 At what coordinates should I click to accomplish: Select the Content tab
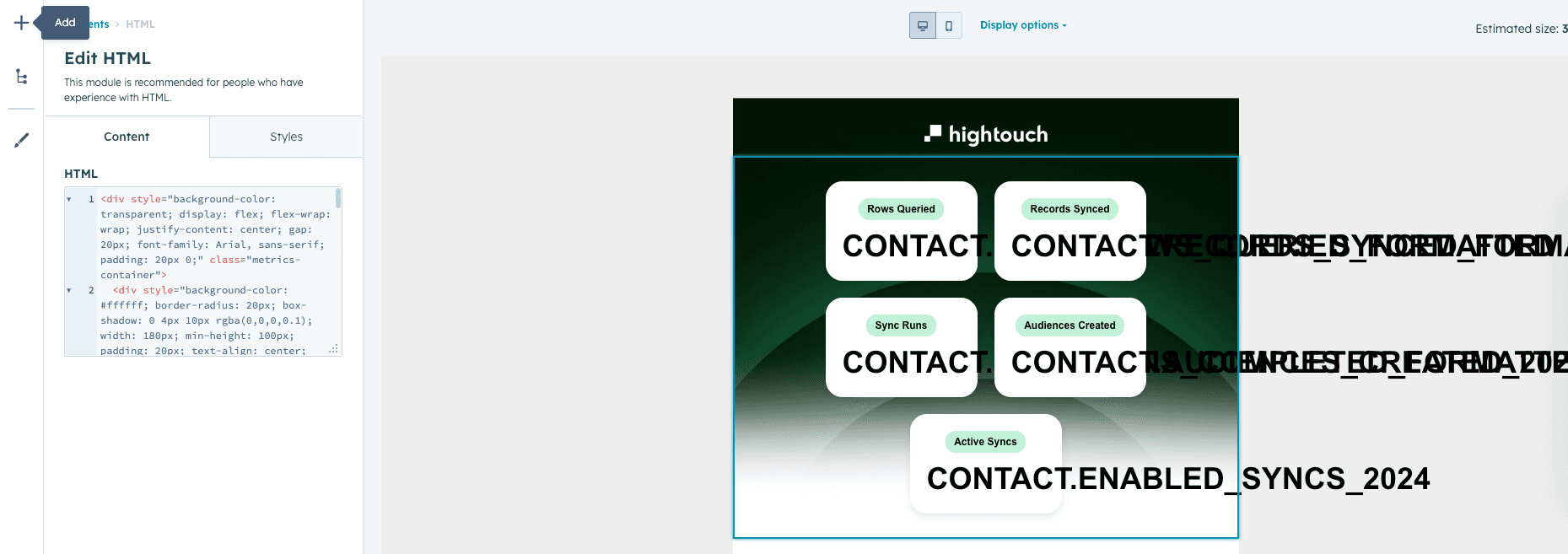pos(127,137)
